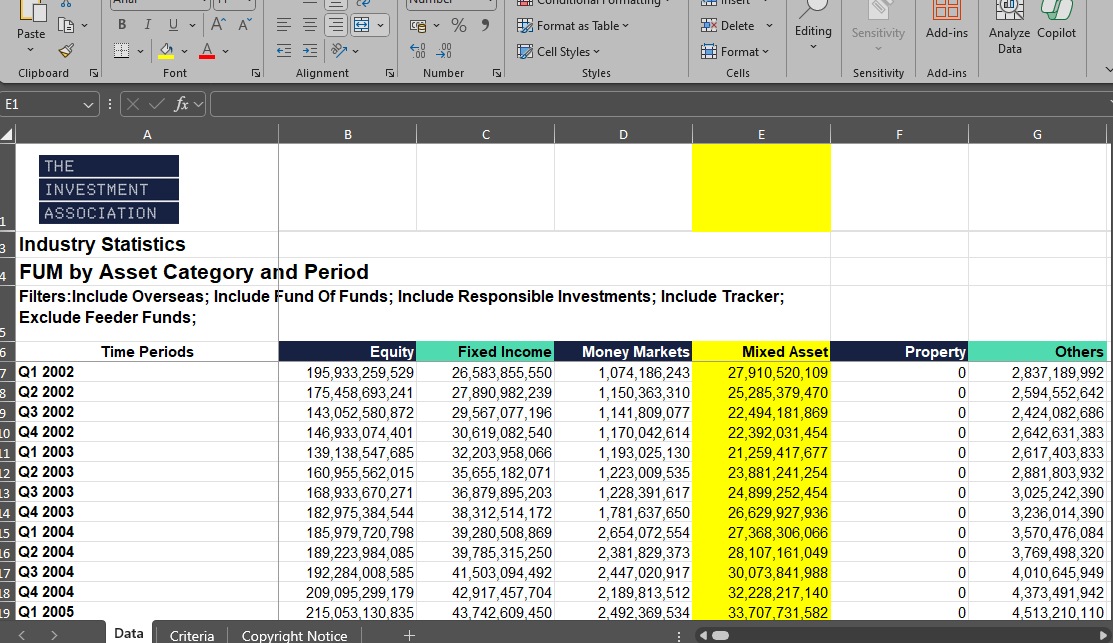Toggle Underline formatting

click(171, 24)
